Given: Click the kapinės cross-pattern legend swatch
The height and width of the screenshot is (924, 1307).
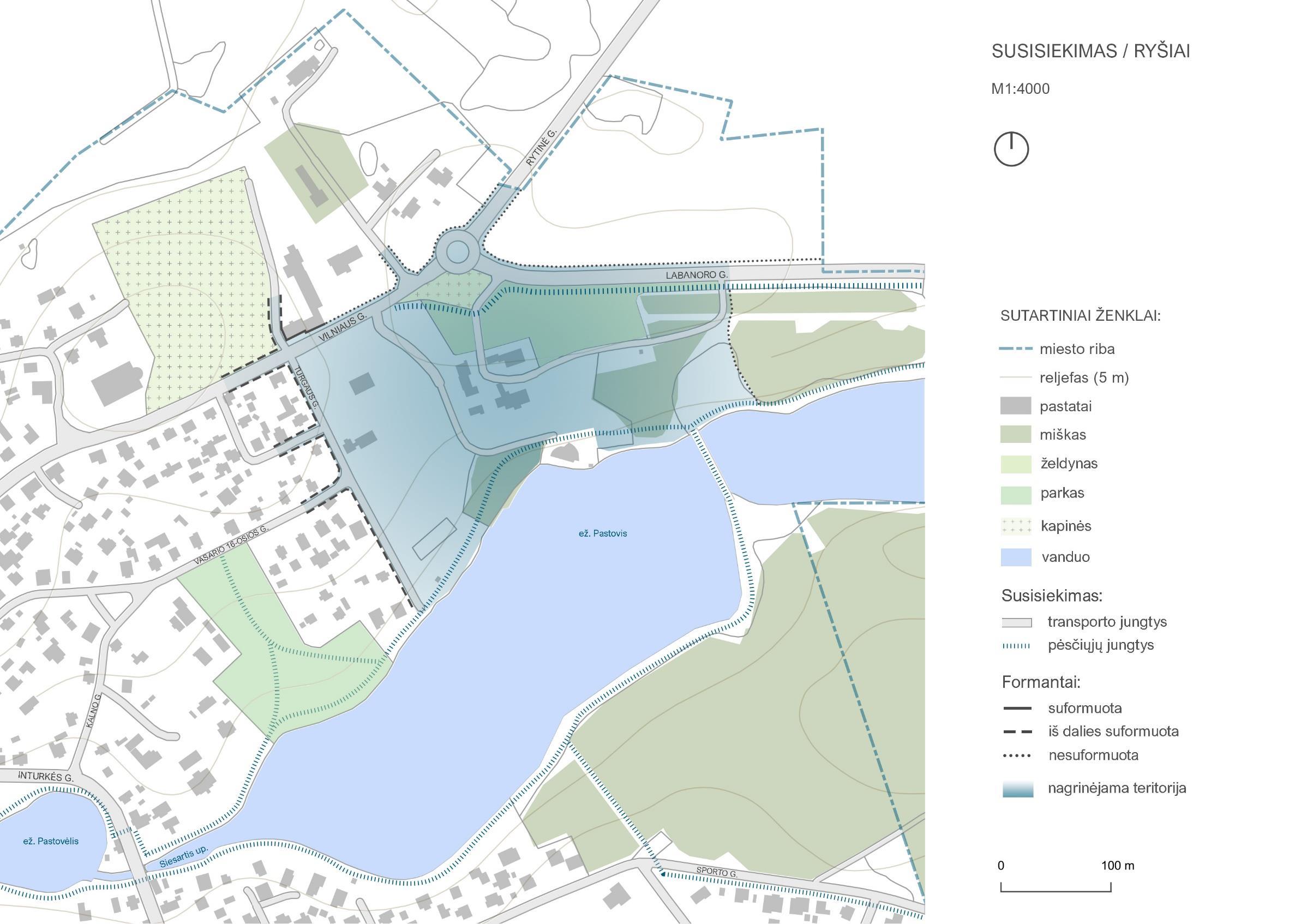Looking at the screenshot, I should (1016, 525).
